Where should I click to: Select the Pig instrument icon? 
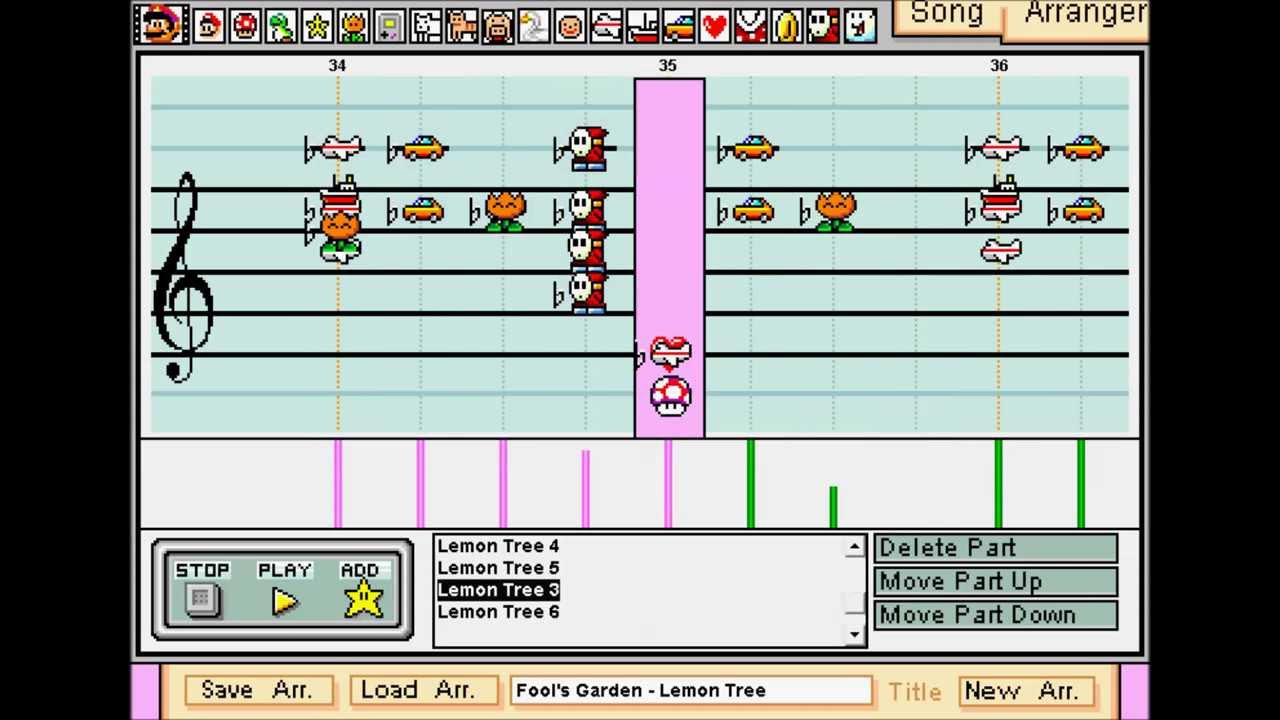(497, 24)
